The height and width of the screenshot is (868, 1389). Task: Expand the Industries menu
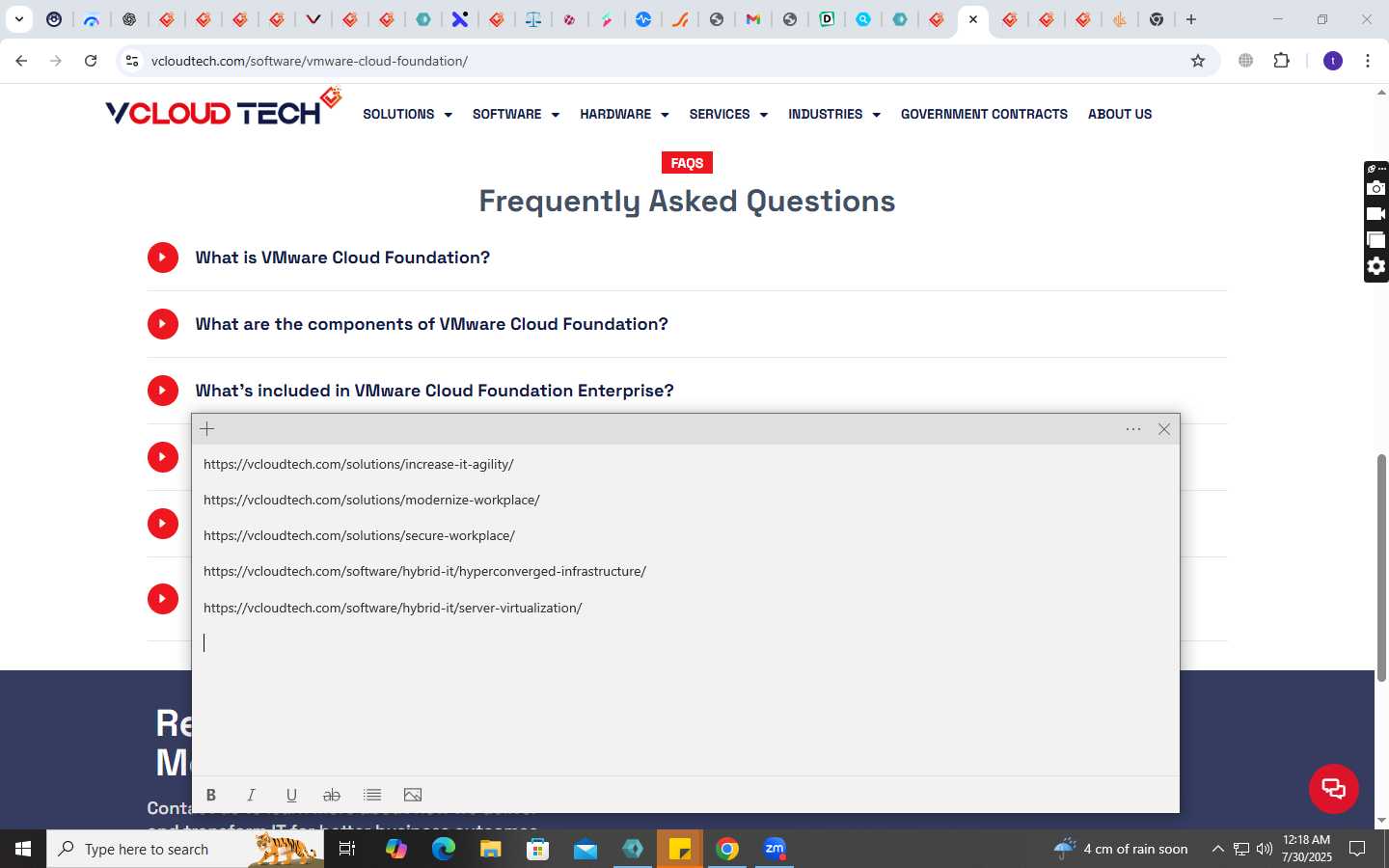point(834,114)
